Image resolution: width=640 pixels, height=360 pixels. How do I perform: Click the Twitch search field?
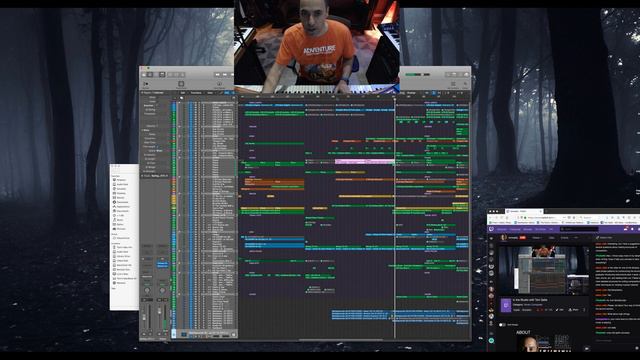point(579,229)
